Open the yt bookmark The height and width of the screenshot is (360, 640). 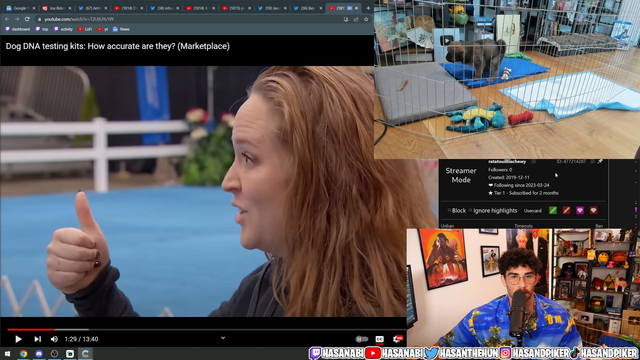(x=103, y=29)
